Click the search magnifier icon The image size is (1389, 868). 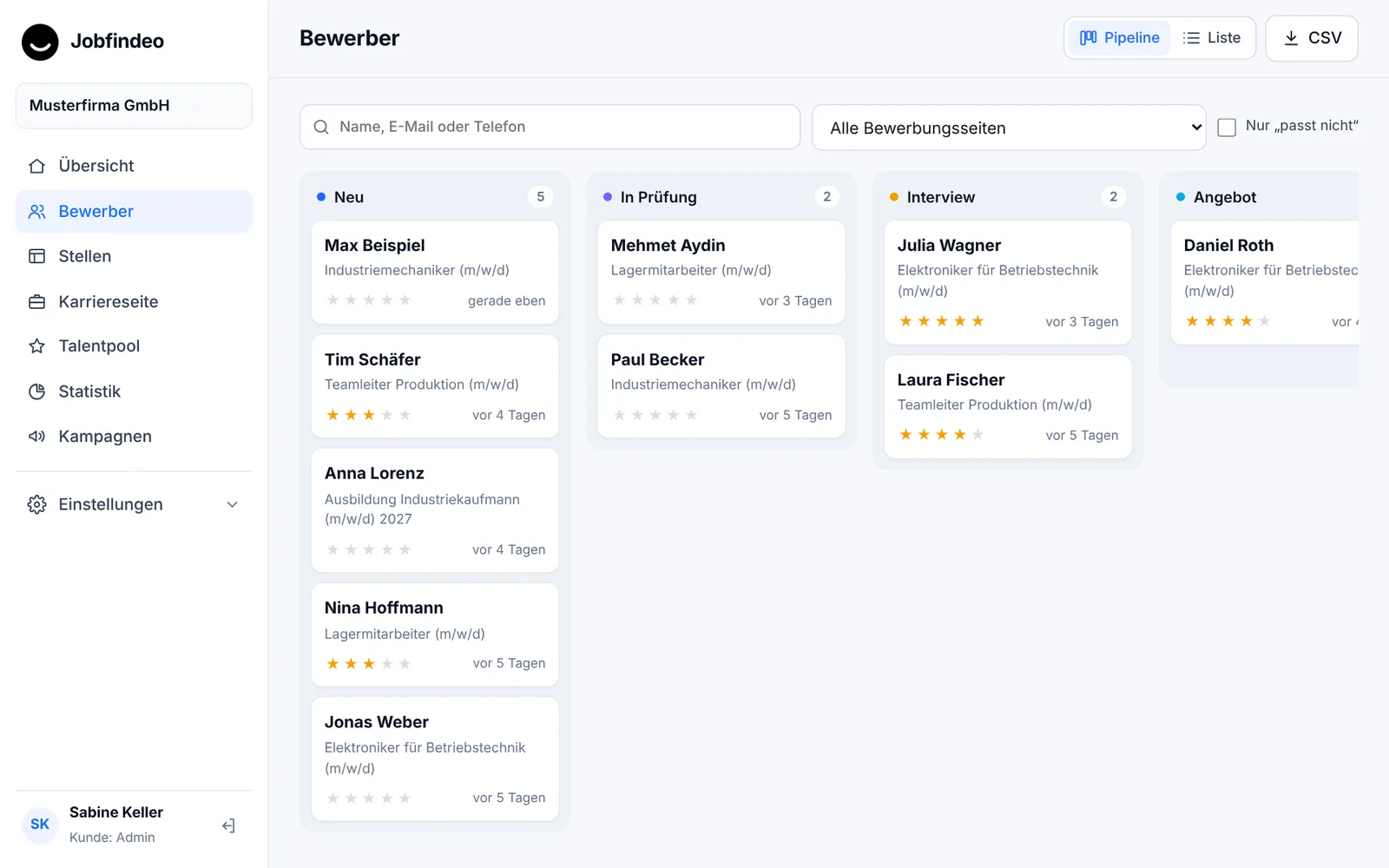coord(321,127)
